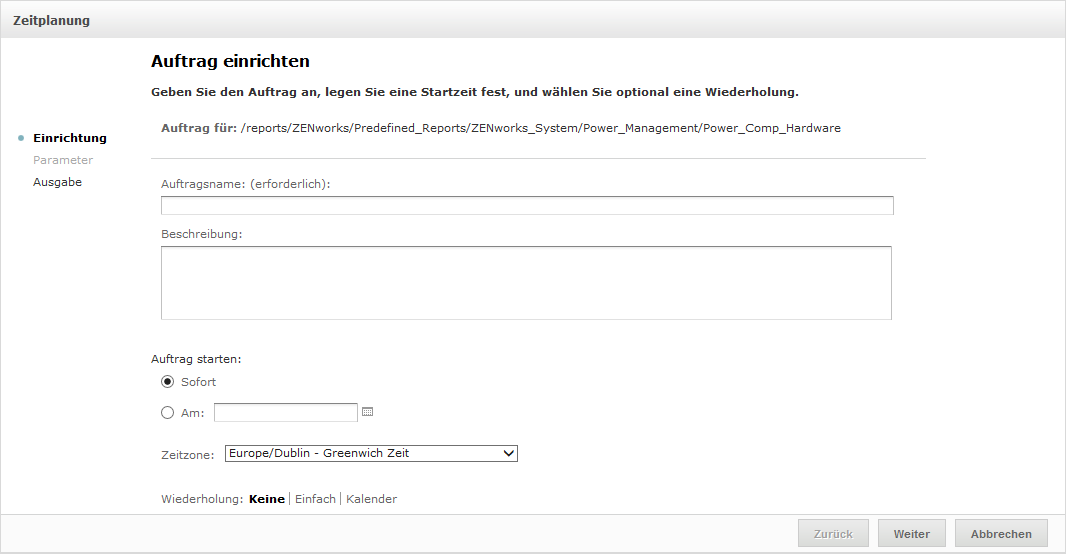This screenshot has width=1066, height=554.
Task: Open the Parameter step in sidebar
Action: (63, 160)
